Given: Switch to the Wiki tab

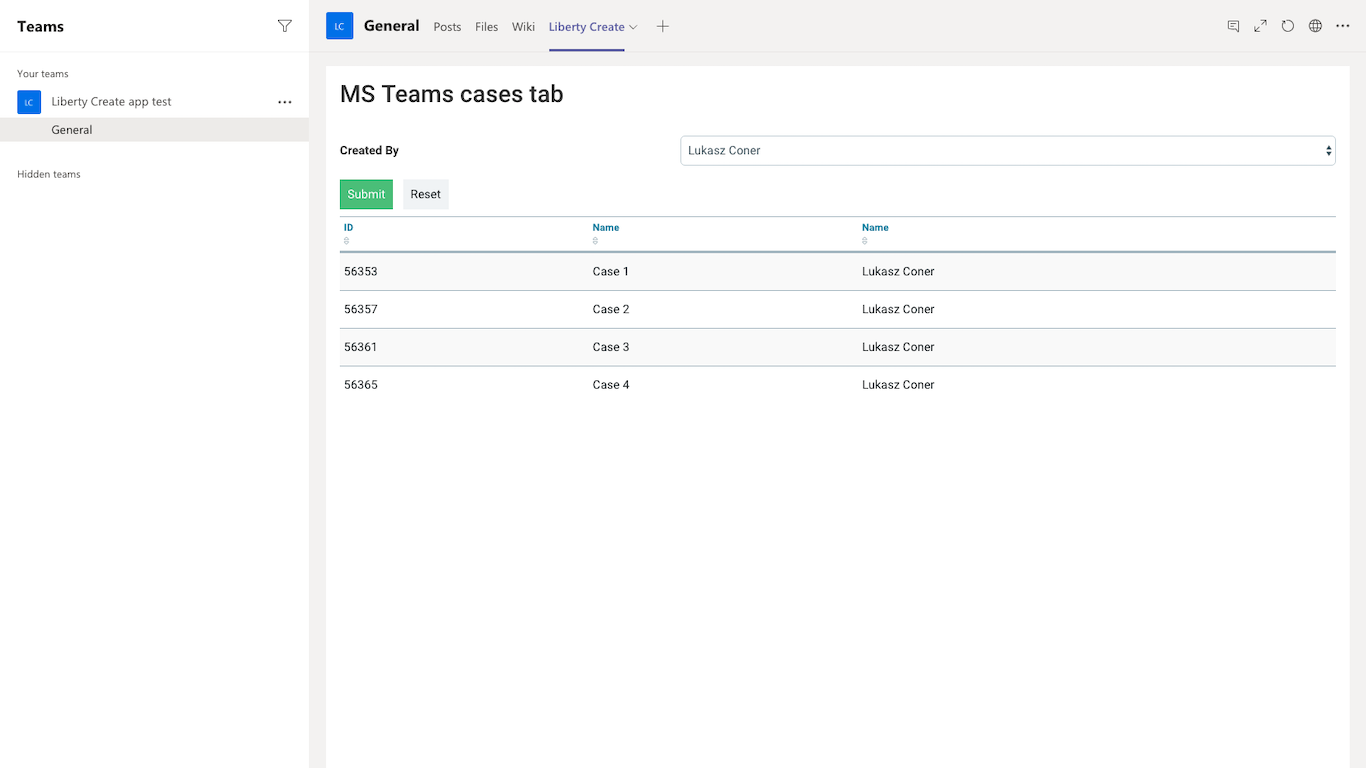Looking at the screenshot, I should [524, 27].
